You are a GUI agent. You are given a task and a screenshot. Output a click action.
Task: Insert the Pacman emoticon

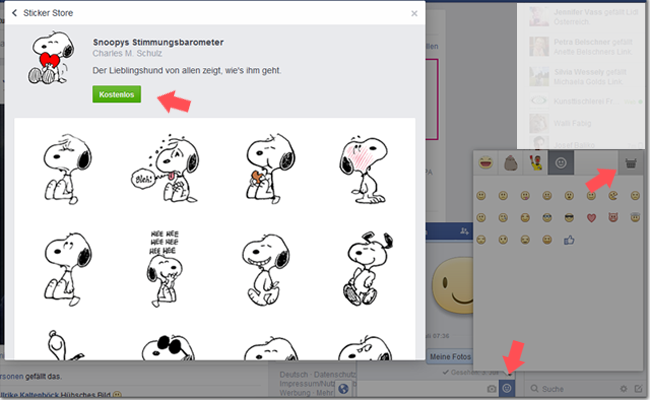point(613,195)
